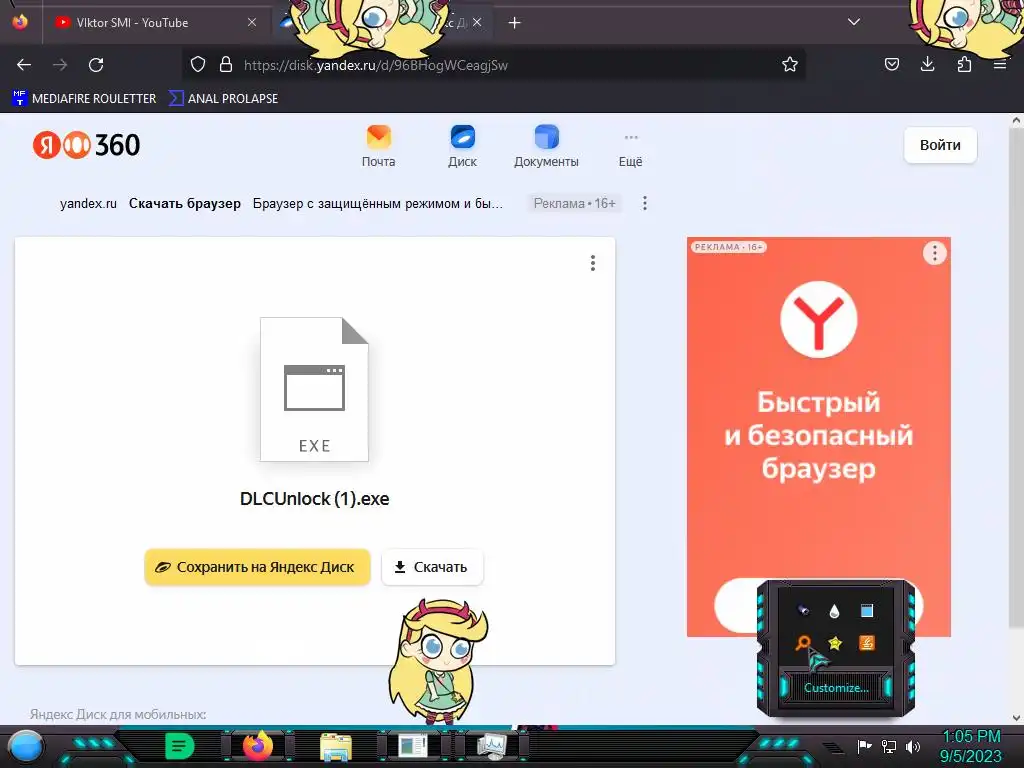
Task: Open the side ad three-dot menu
Action: (x=935, y=253)
